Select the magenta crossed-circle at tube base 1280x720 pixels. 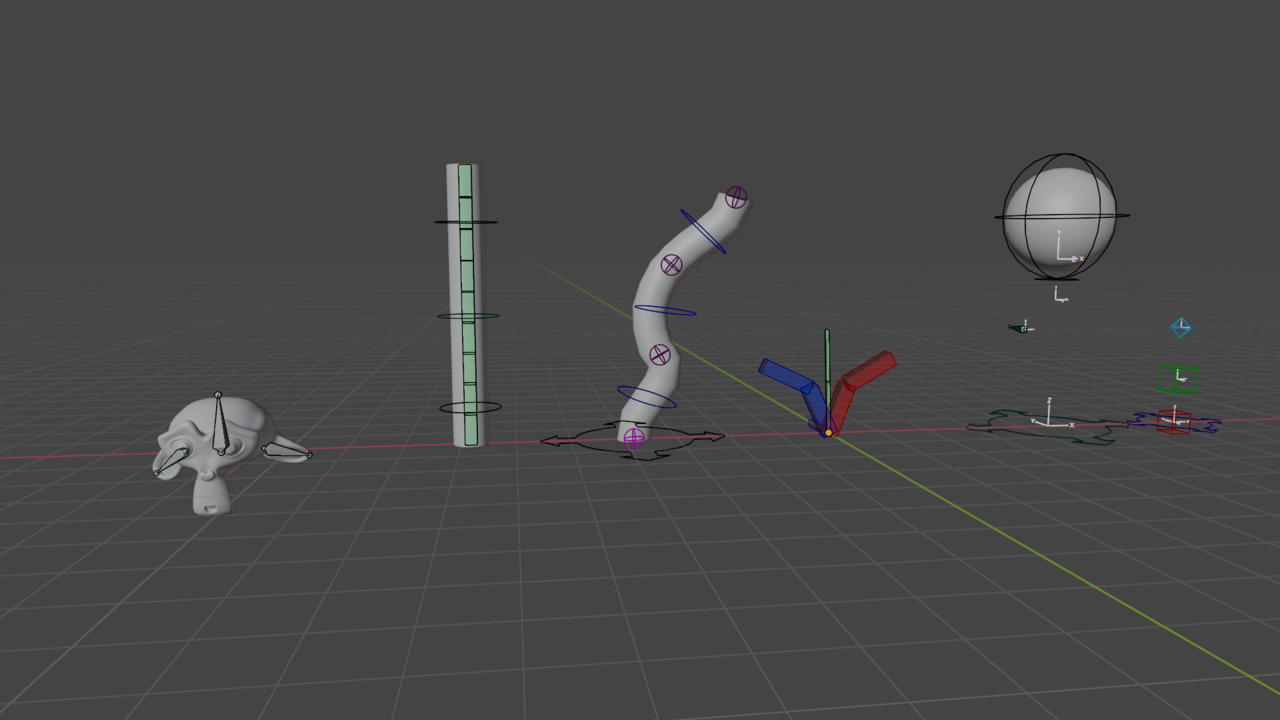(x=633, y=437)
